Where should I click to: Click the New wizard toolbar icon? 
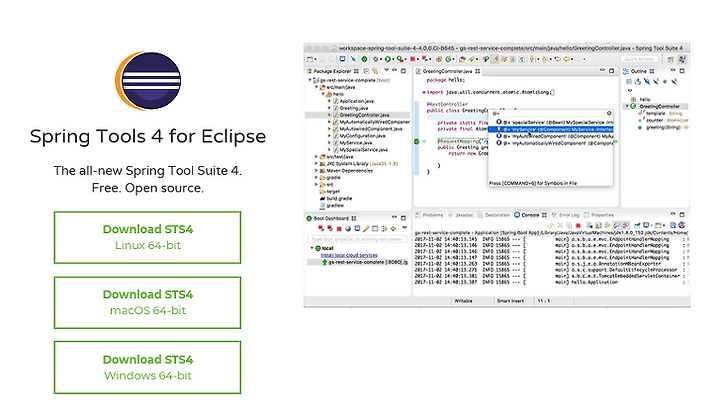click(x=310, y=59)
